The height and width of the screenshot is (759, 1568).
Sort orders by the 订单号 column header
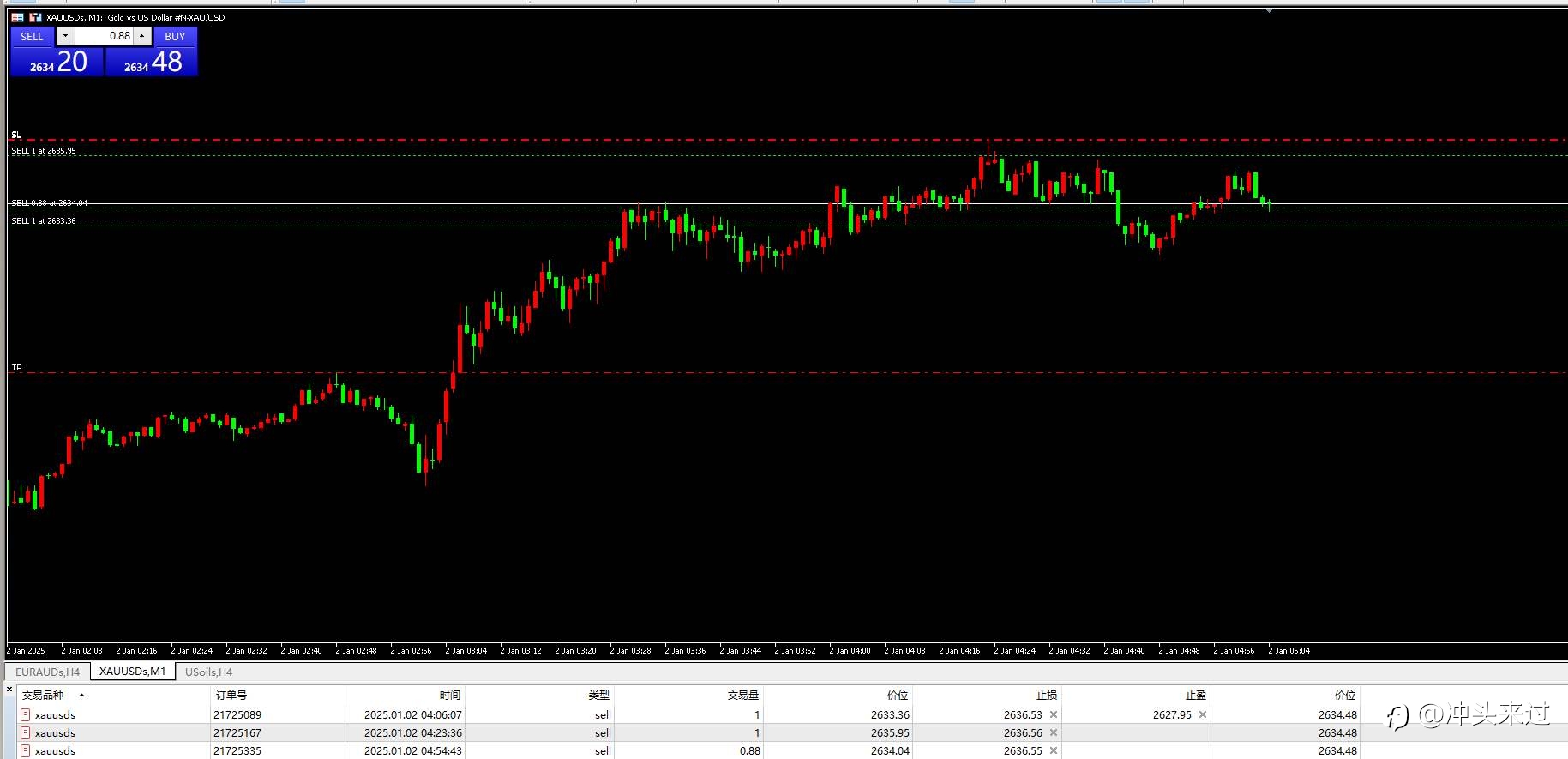[x=231, y=695]
